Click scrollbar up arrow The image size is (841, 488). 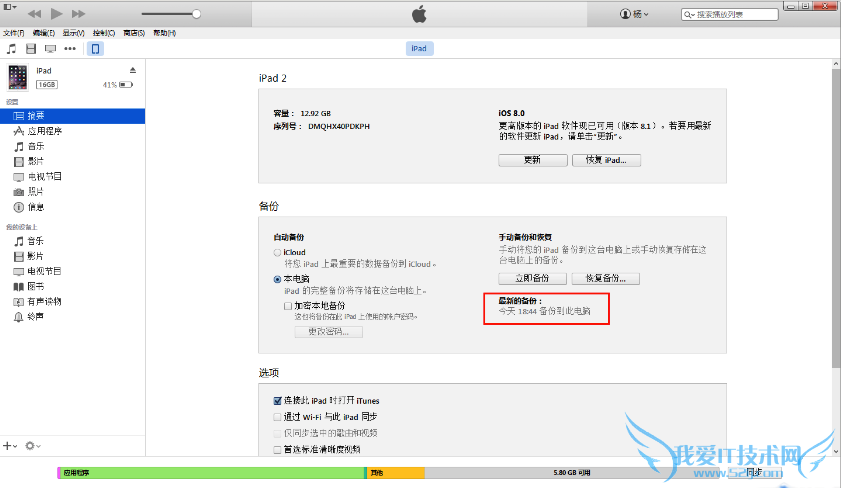click(x=836, y=64)
